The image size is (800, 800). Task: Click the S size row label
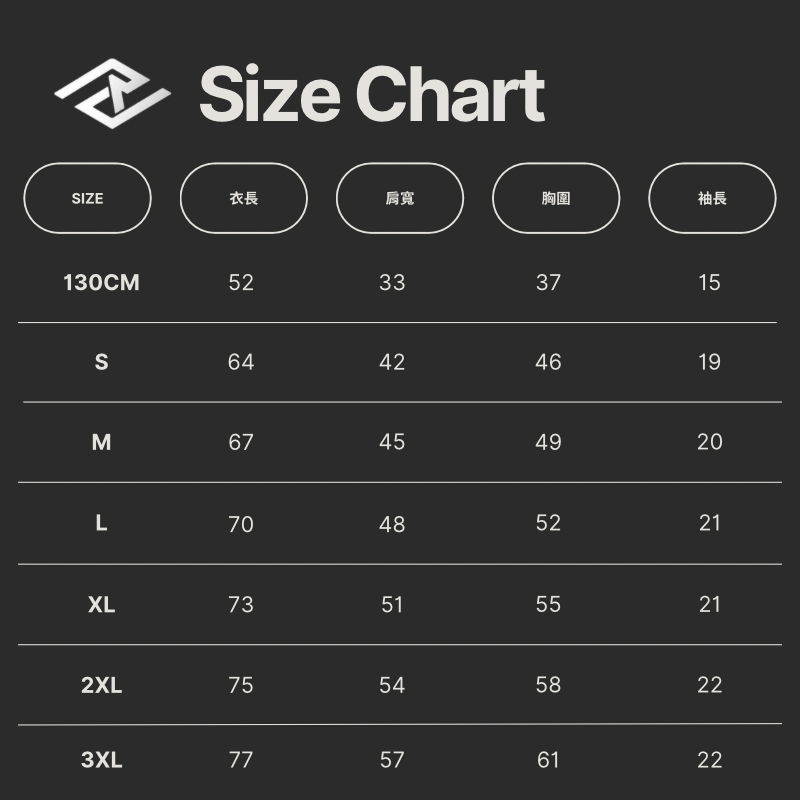[101, 362]
